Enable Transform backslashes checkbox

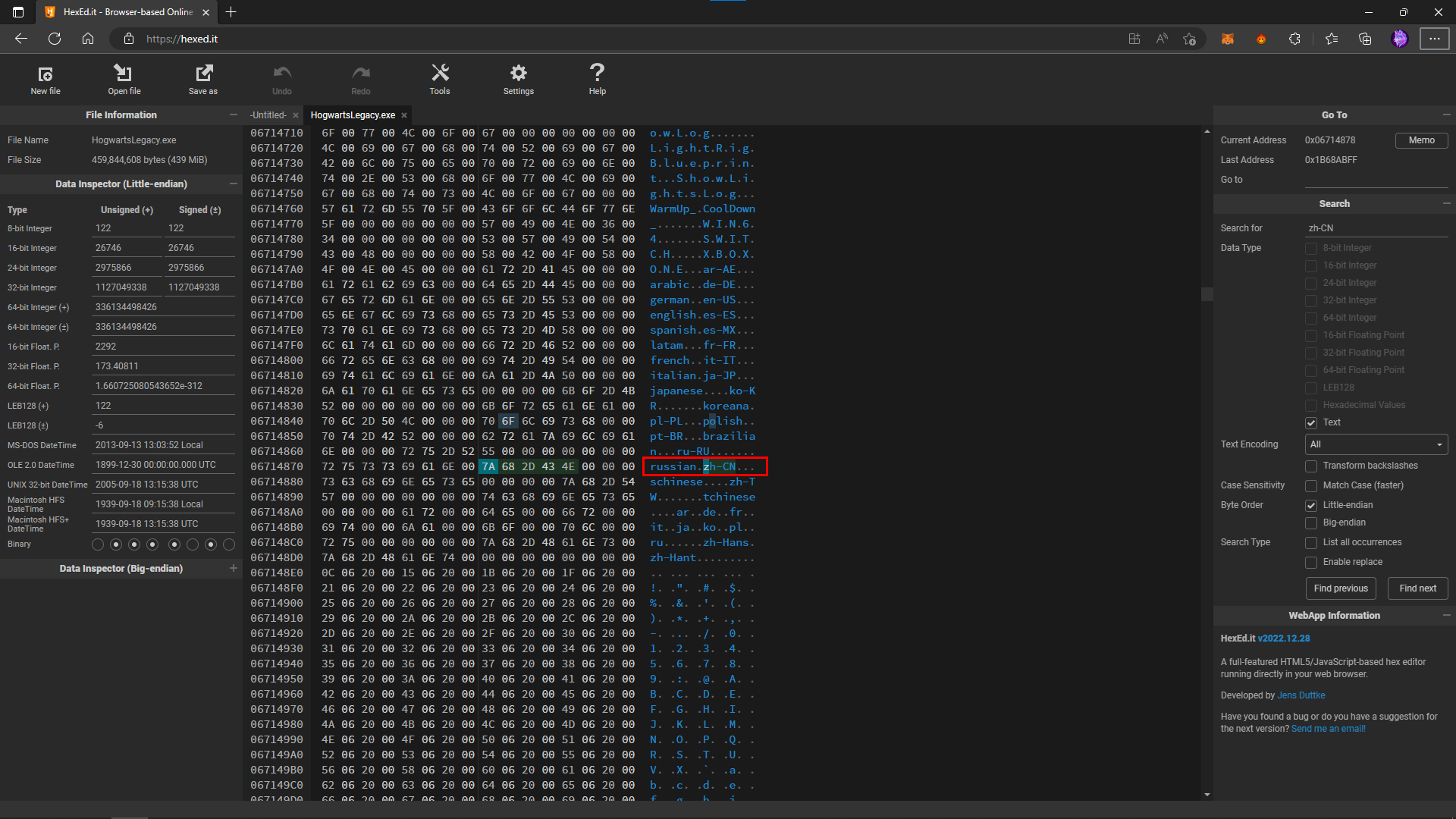1310,466
